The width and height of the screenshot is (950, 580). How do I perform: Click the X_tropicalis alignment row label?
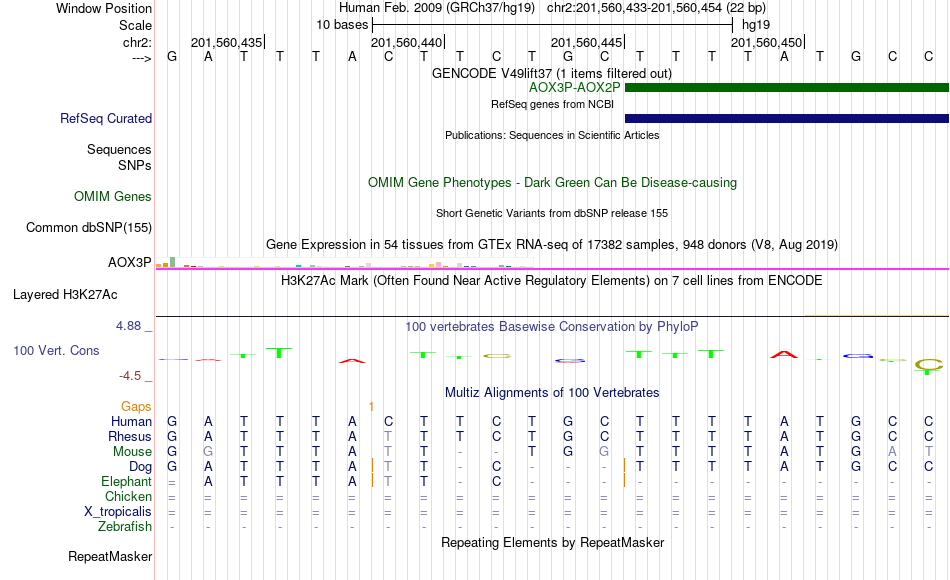(118, 512)
